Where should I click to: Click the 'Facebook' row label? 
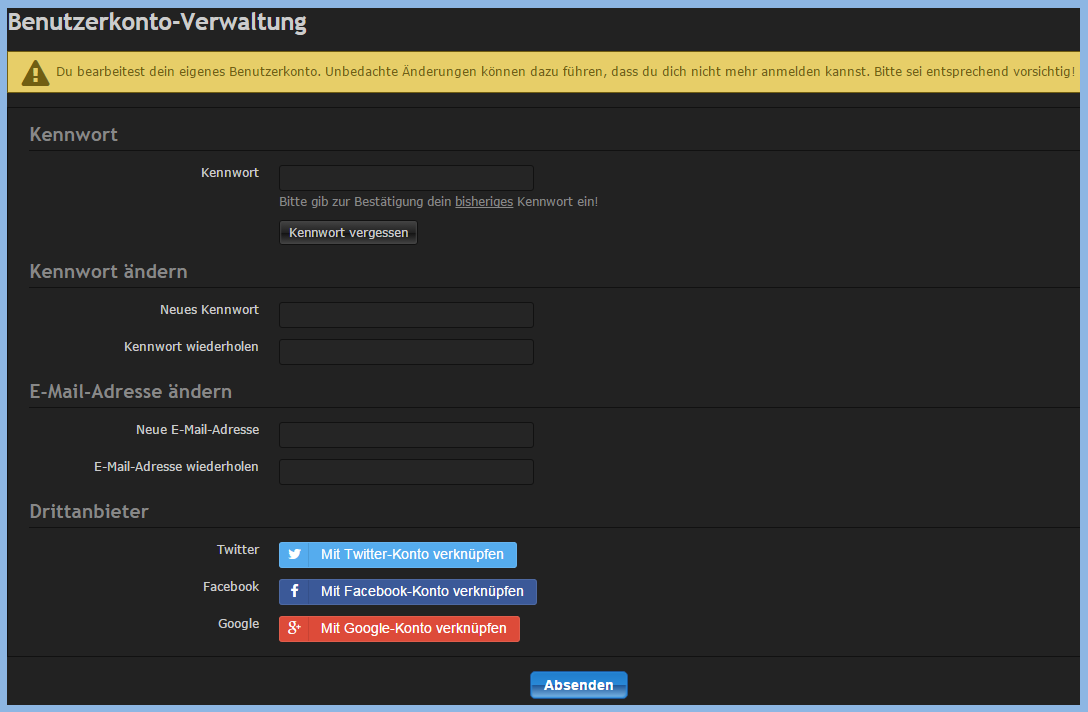click(x=231, y=587)
